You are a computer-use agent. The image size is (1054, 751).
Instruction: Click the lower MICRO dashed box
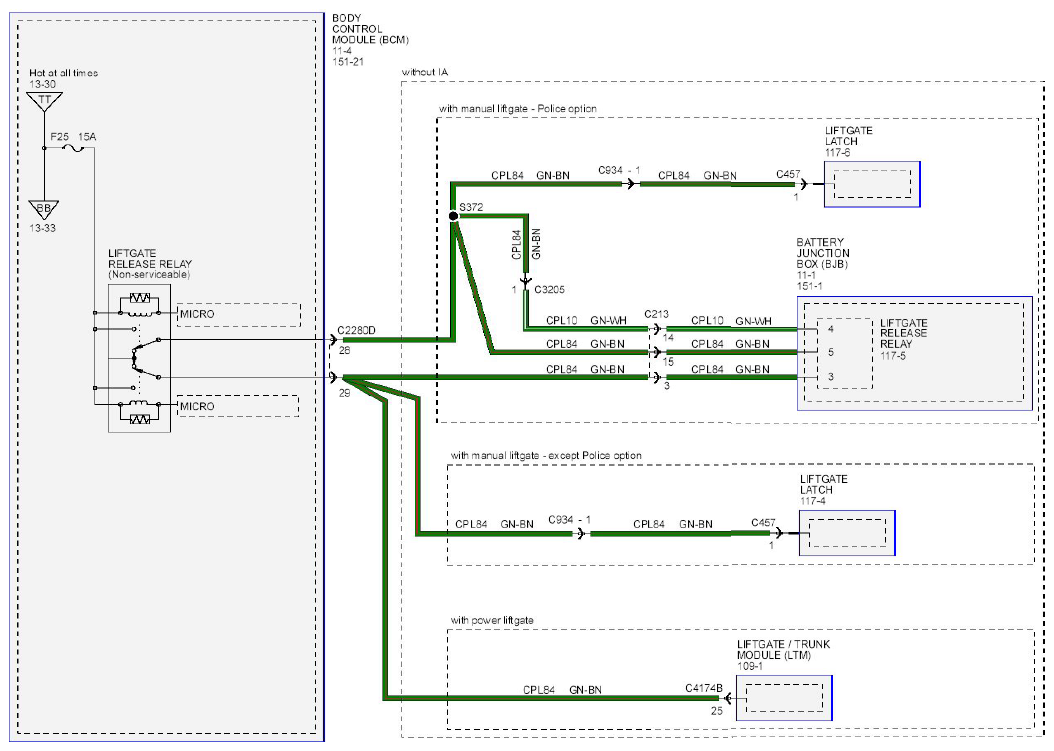(238, 406)
